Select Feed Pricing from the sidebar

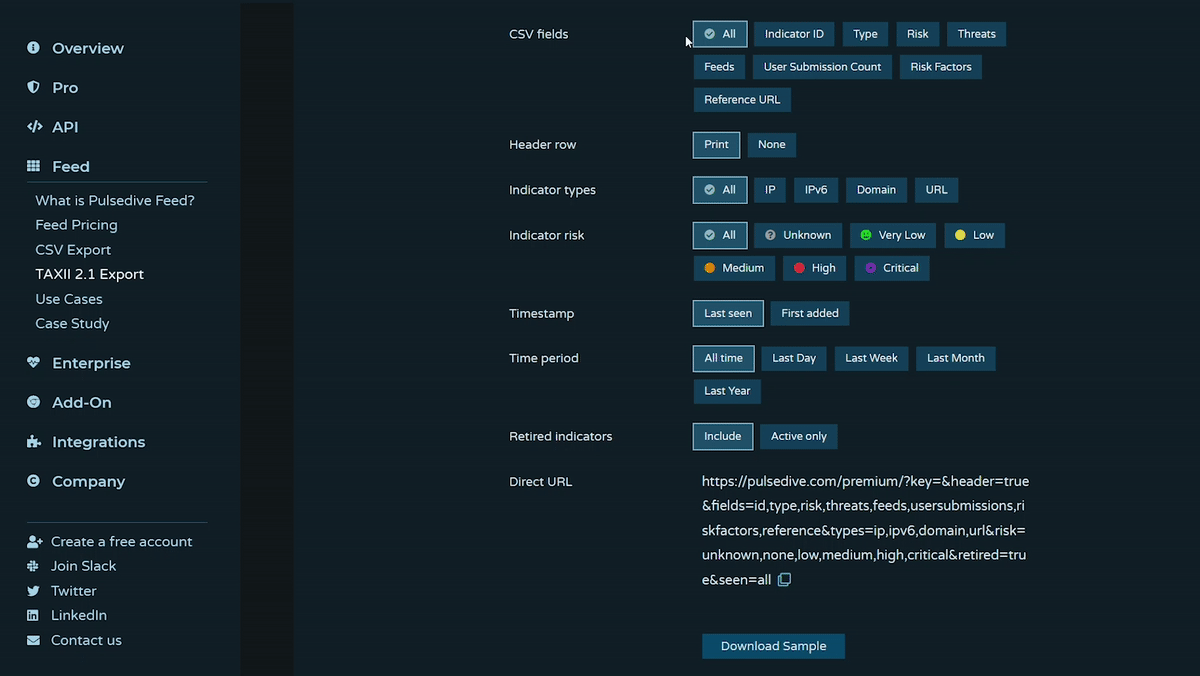[75, 224]
